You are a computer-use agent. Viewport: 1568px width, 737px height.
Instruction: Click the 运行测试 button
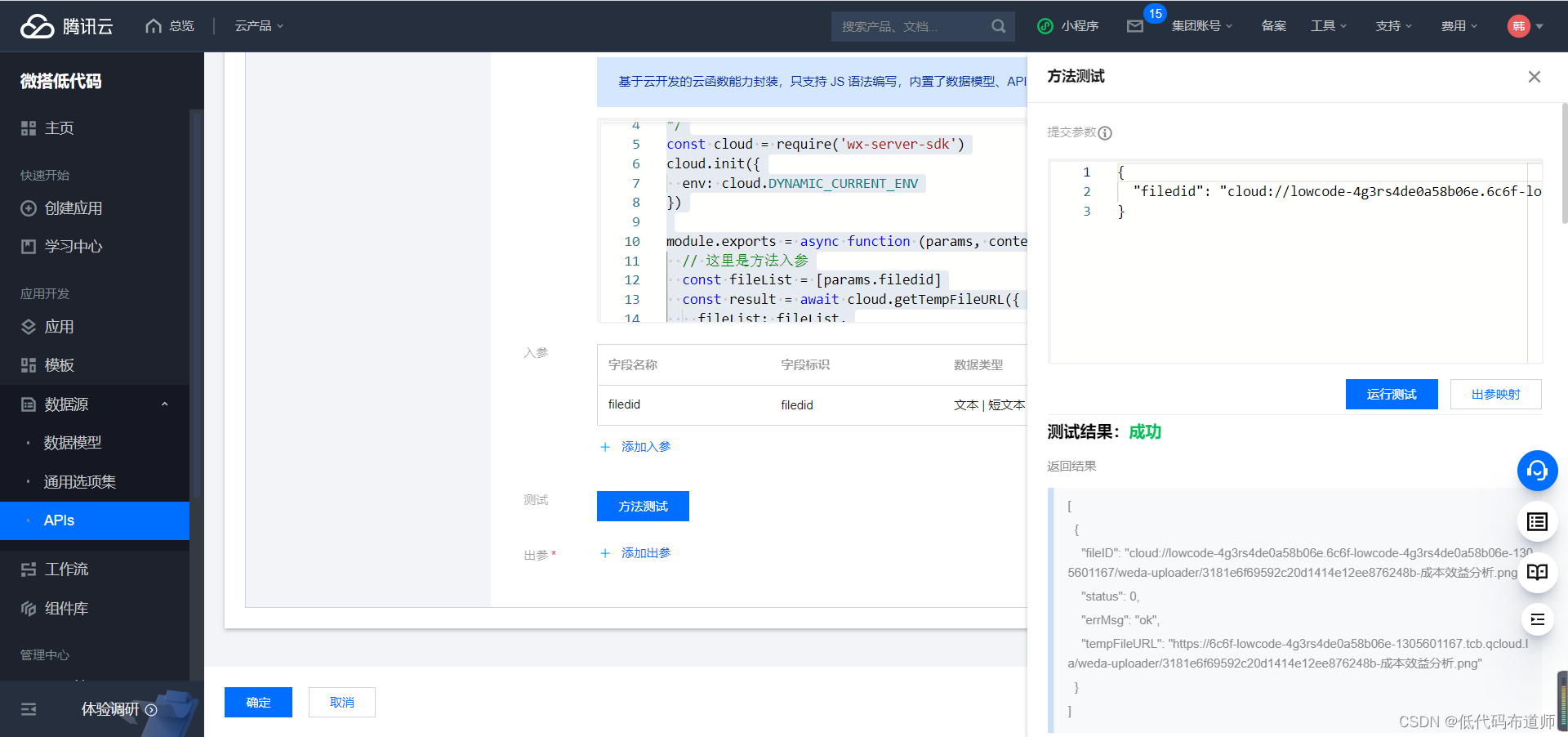point(1392,395)
